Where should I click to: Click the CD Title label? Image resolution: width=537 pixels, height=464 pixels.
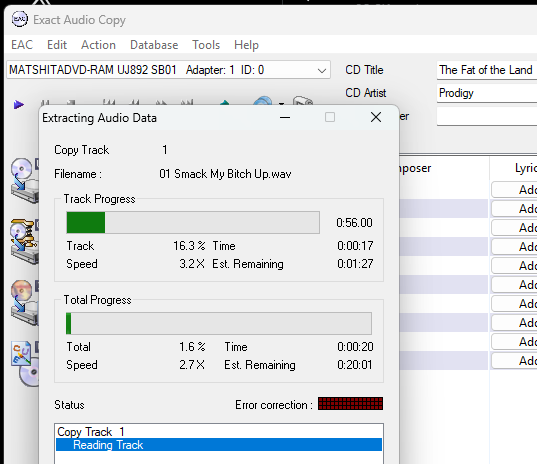point(364,70)
